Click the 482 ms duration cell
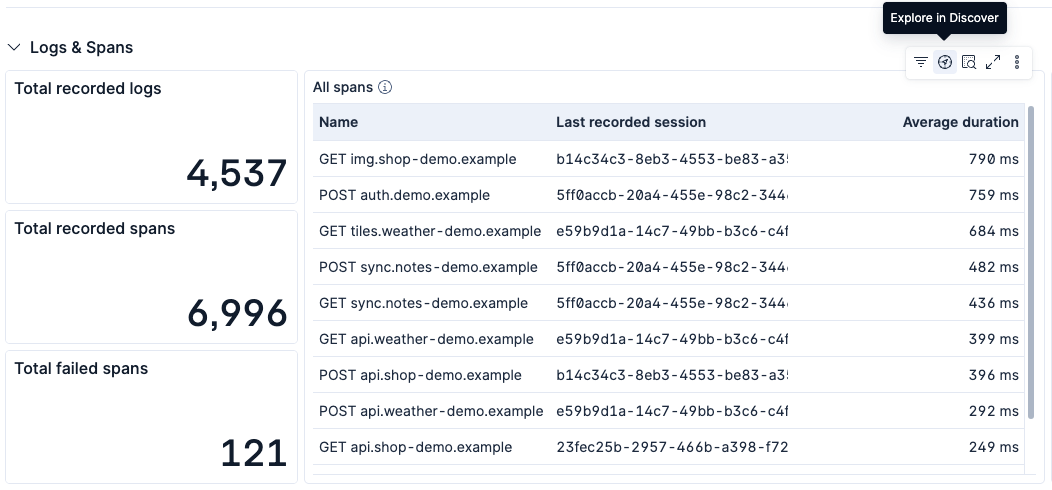Screen dimensions: 1052x490 point(994,267)
